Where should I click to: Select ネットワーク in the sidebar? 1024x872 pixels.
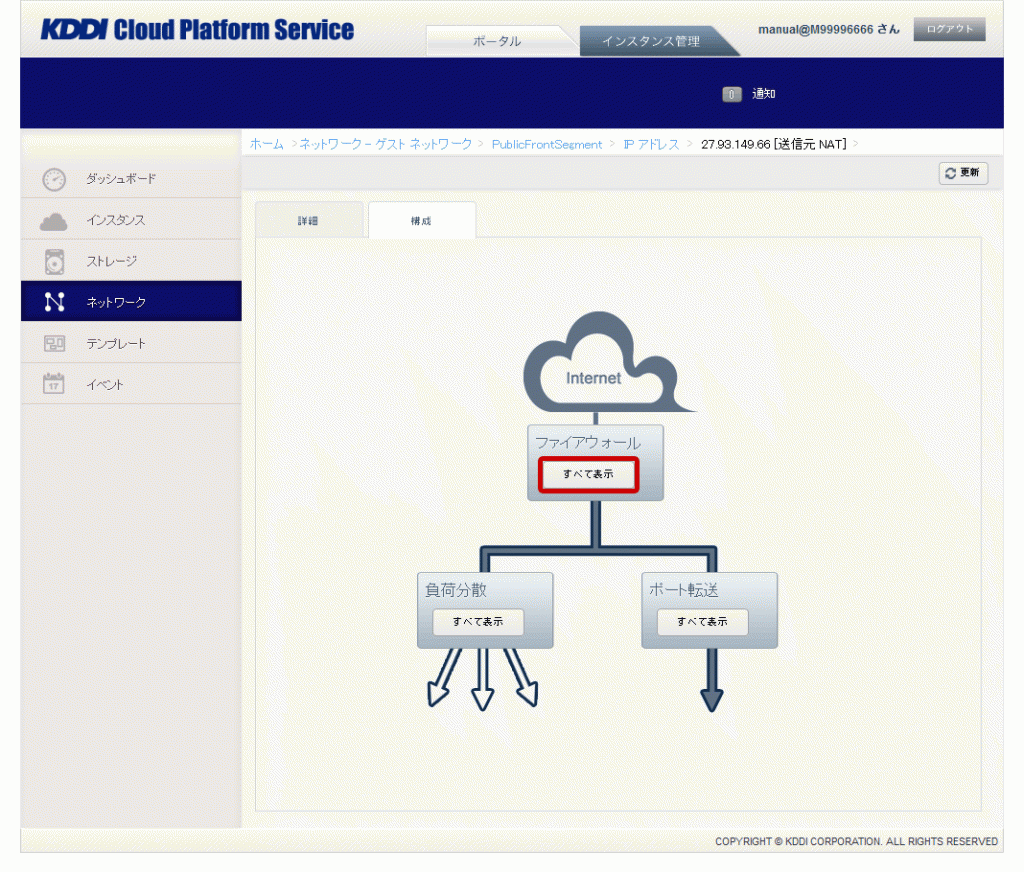pyautogui.click(x=131, y=302)
